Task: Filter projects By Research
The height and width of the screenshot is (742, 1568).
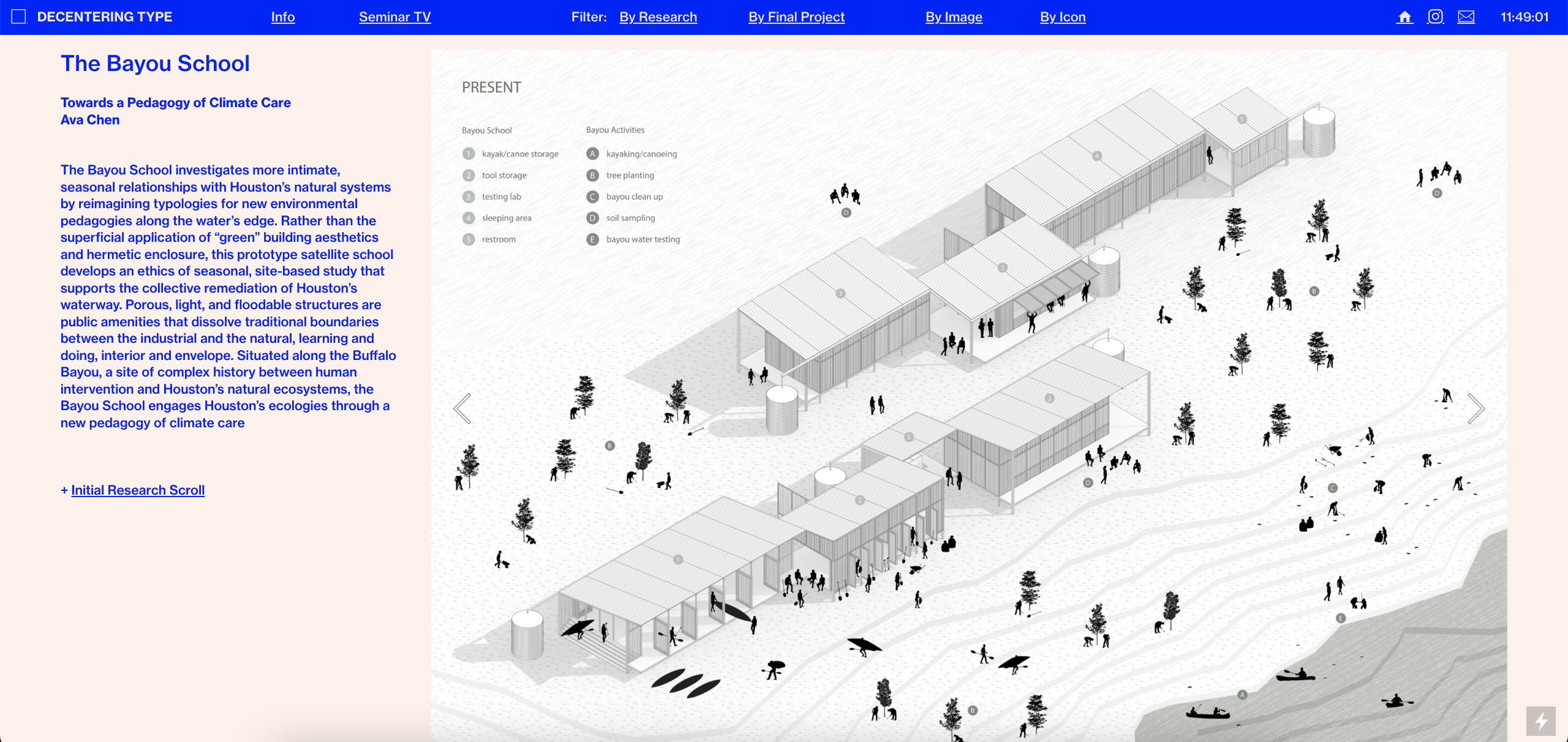Action: tap(658, 17)
